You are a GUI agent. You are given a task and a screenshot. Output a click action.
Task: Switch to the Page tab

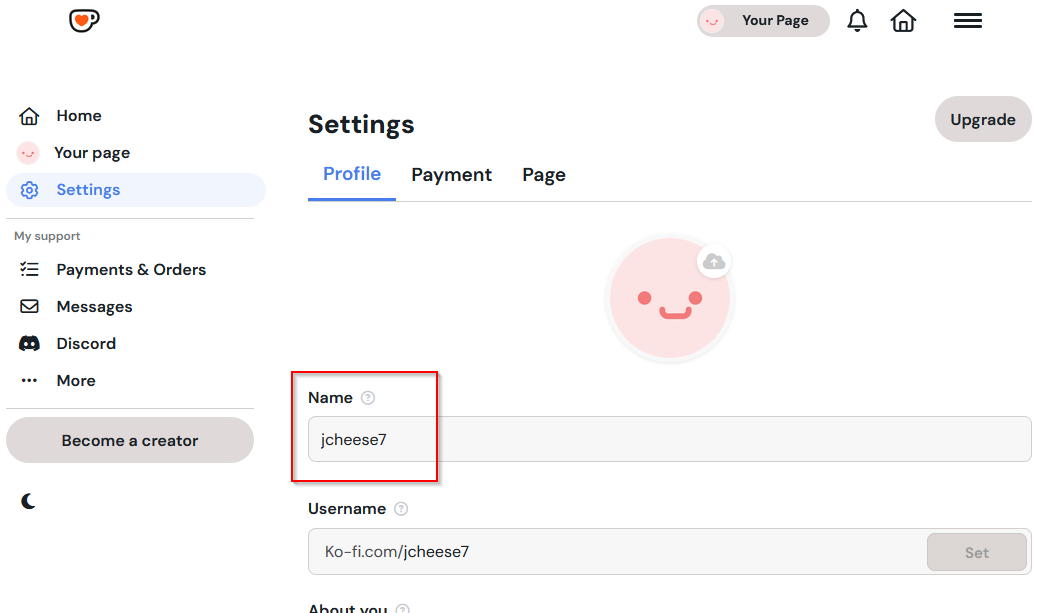(x=543, y=174)
